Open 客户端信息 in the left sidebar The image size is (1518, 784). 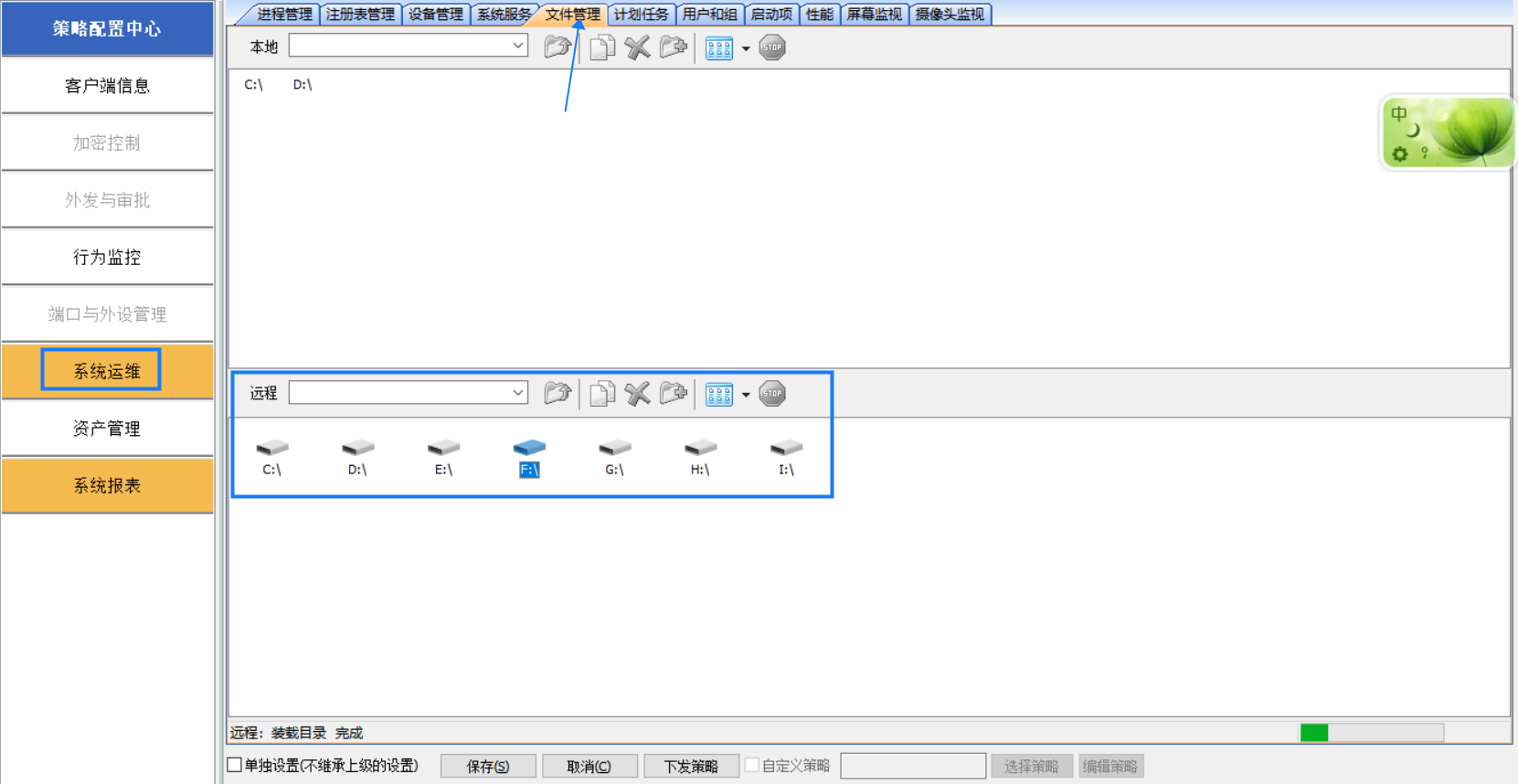(x=107, y=86)
